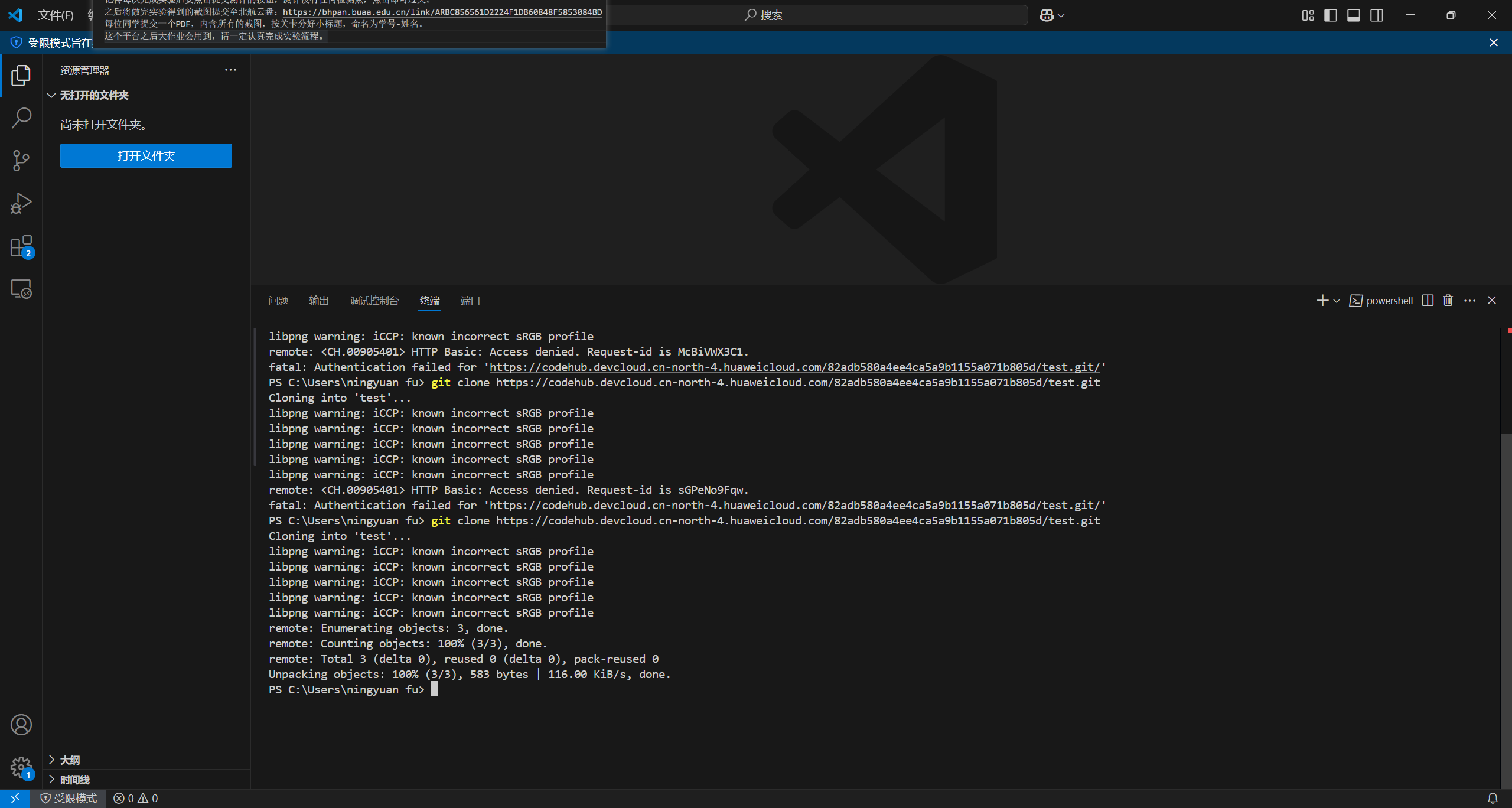Open the 文件(F) menu
This screenshot has width=1512, height=808.
(56, 15)
